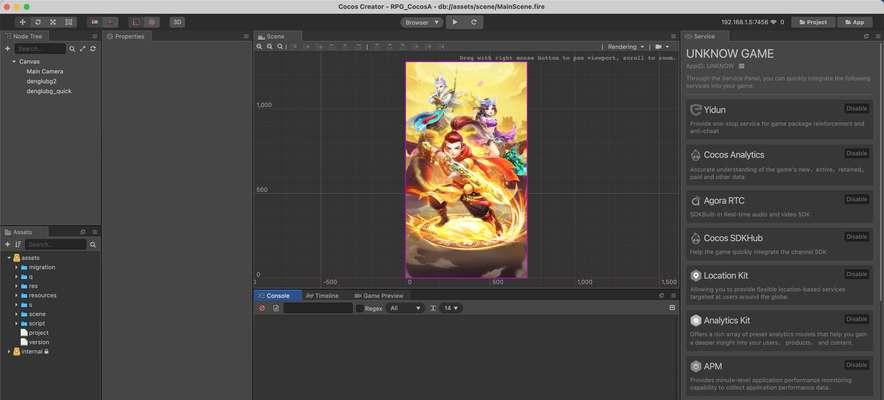Click the Assets sort mode icon

tap(18, 245)
